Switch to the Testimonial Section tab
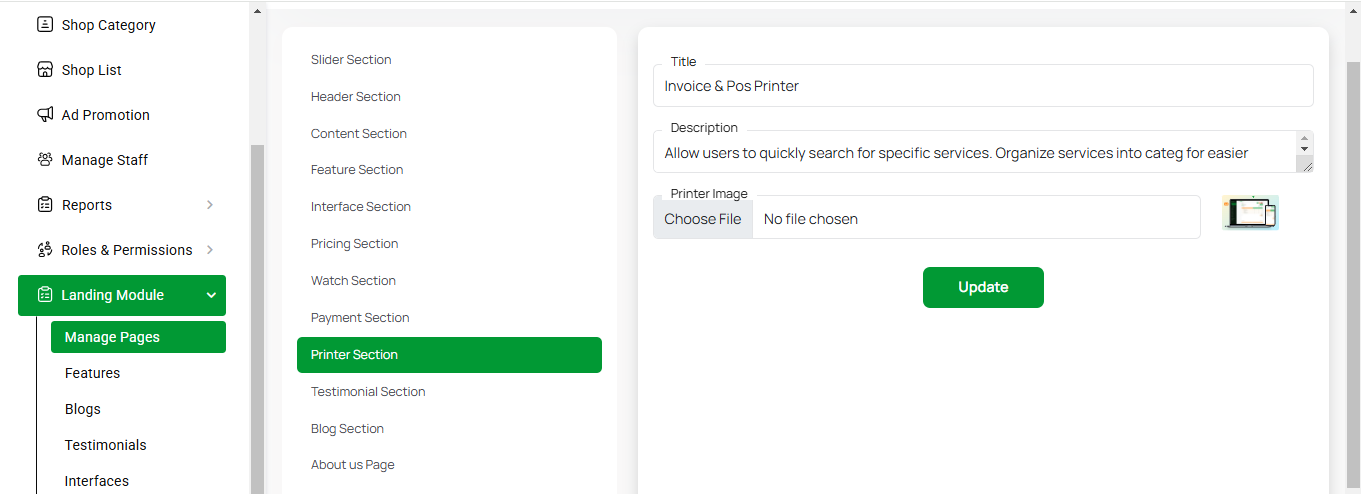This screenshot has height=494, width=1361. point(368,392)
